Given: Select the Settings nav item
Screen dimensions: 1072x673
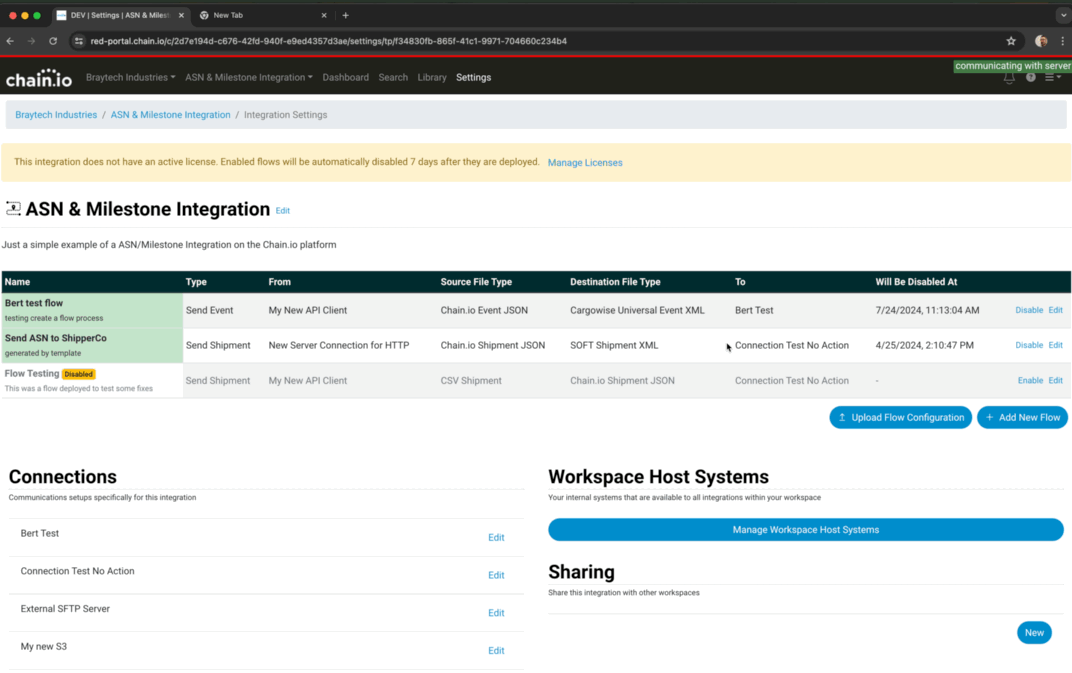Looking at the screenshot, I should point(474,77).
